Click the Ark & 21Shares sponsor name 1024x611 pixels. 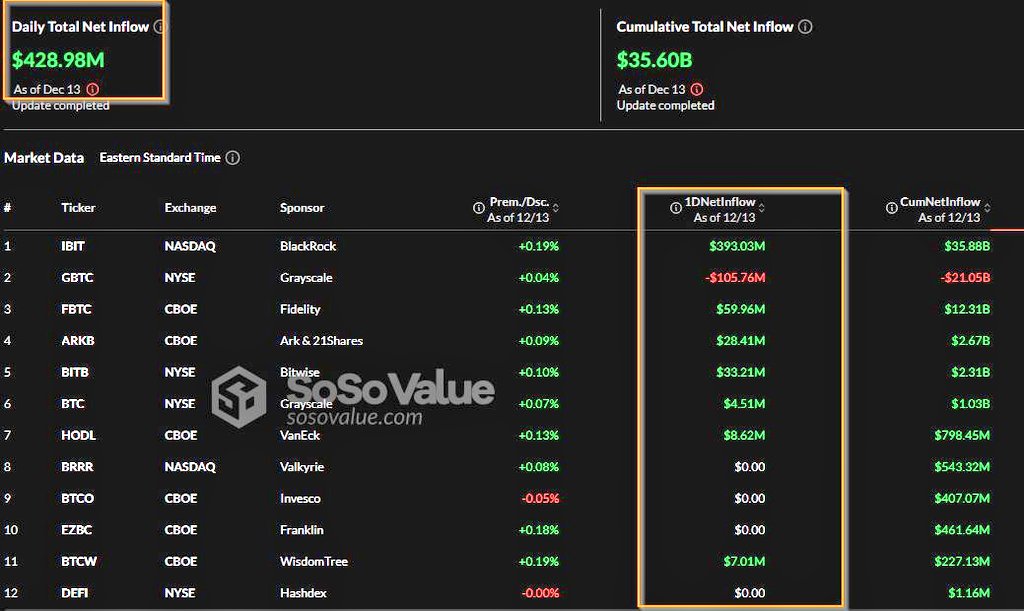tap(321, 341)
